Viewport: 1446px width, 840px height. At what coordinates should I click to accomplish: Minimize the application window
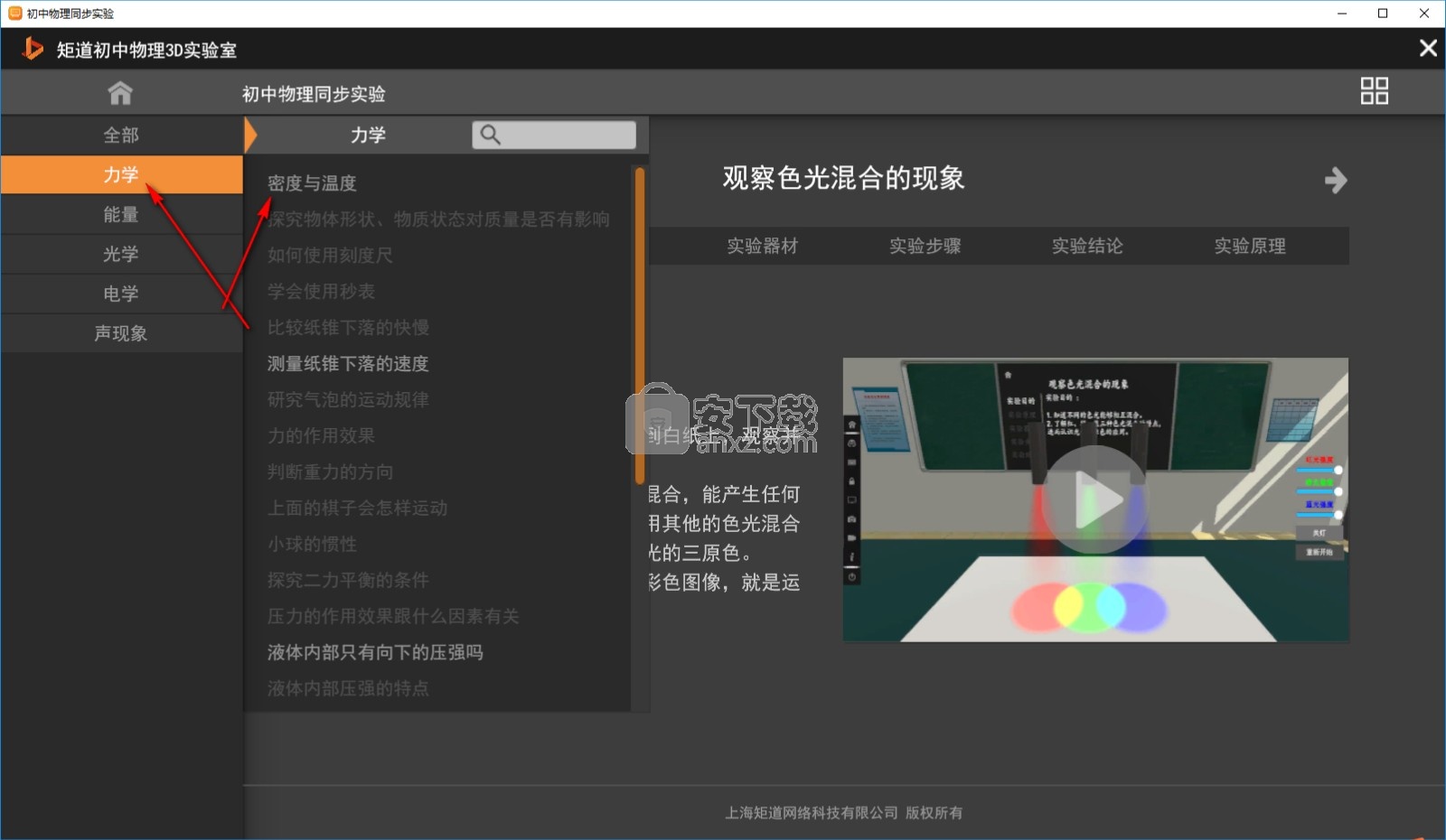point(1342,13)
